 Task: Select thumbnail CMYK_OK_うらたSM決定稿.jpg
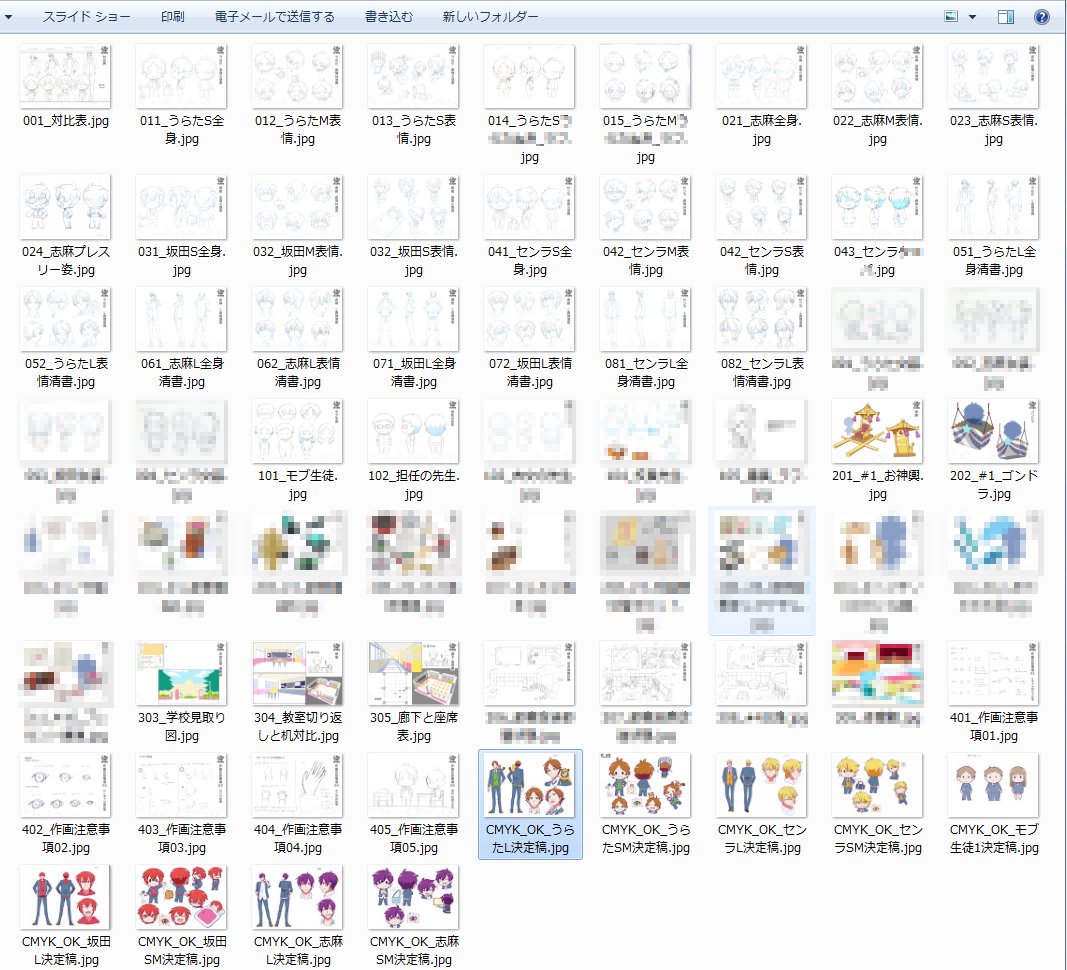click(x=646, y=786)
